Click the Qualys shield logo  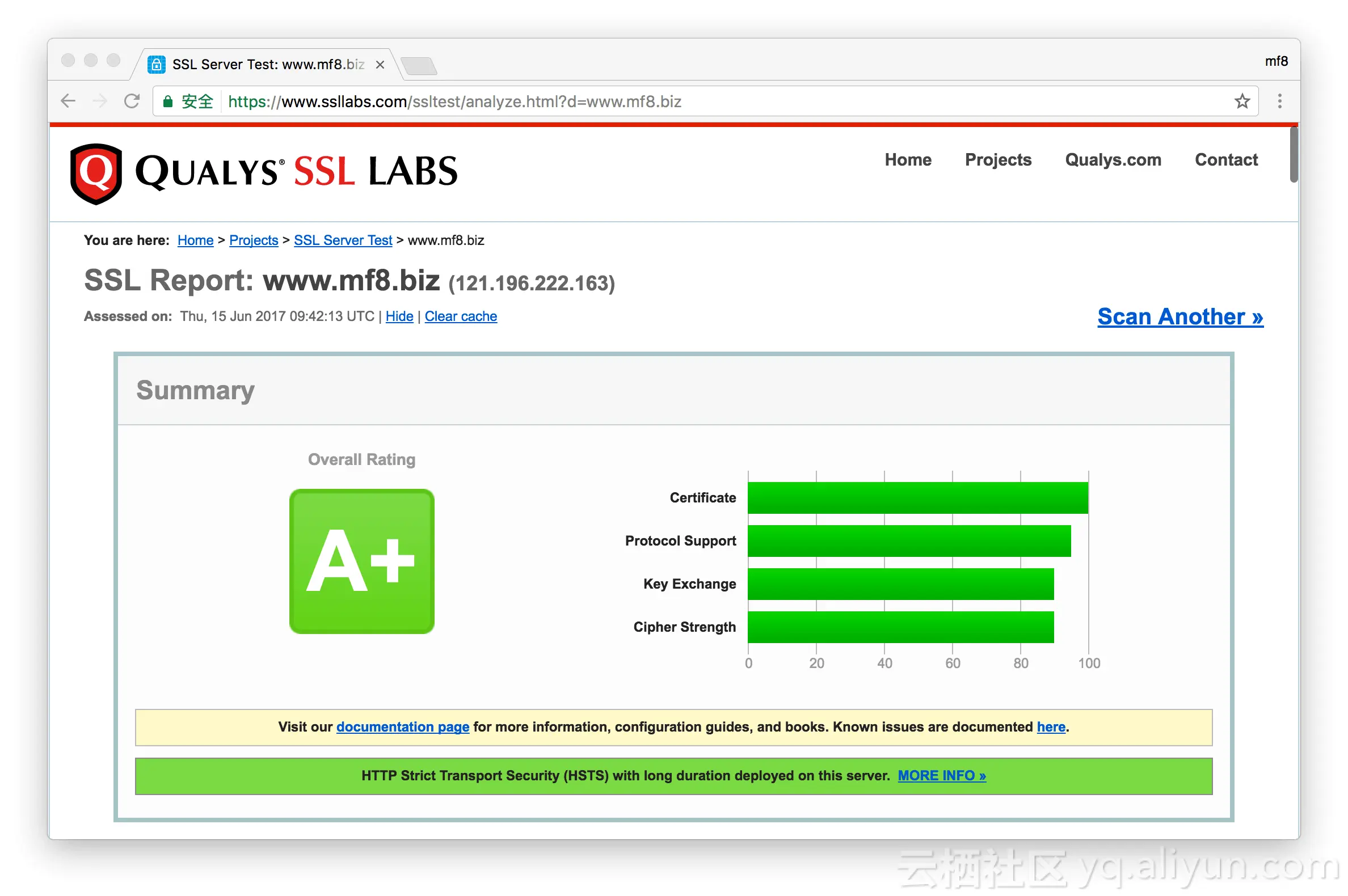[96, 172]
